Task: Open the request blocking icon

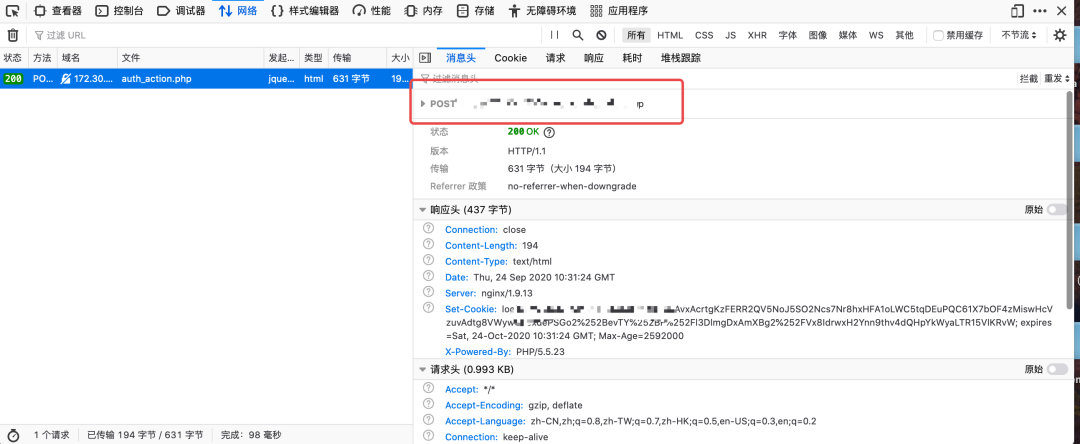Action: 601,35
